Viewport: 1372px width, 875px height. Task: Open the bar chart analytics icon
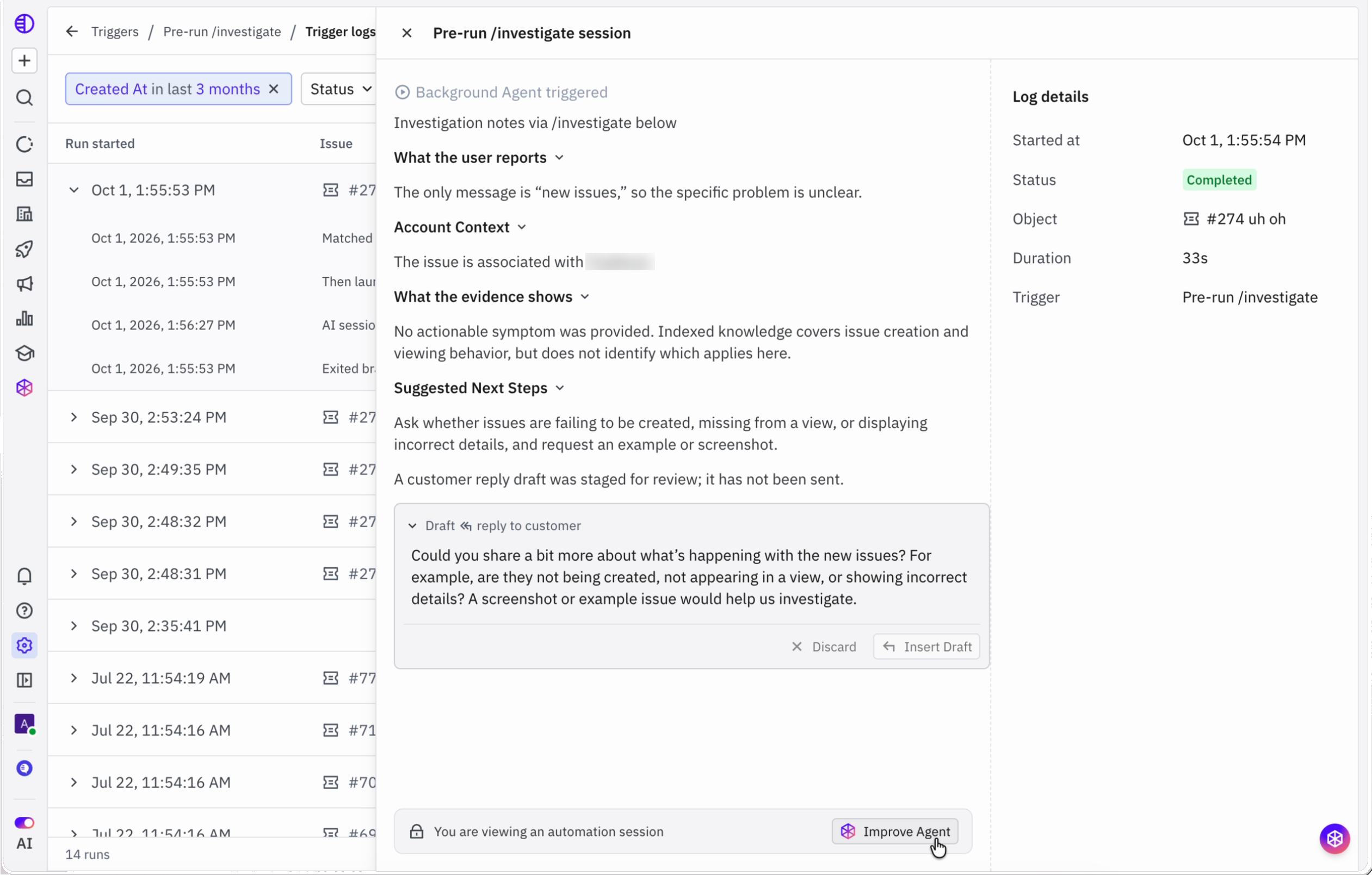(x=24, y=319)
